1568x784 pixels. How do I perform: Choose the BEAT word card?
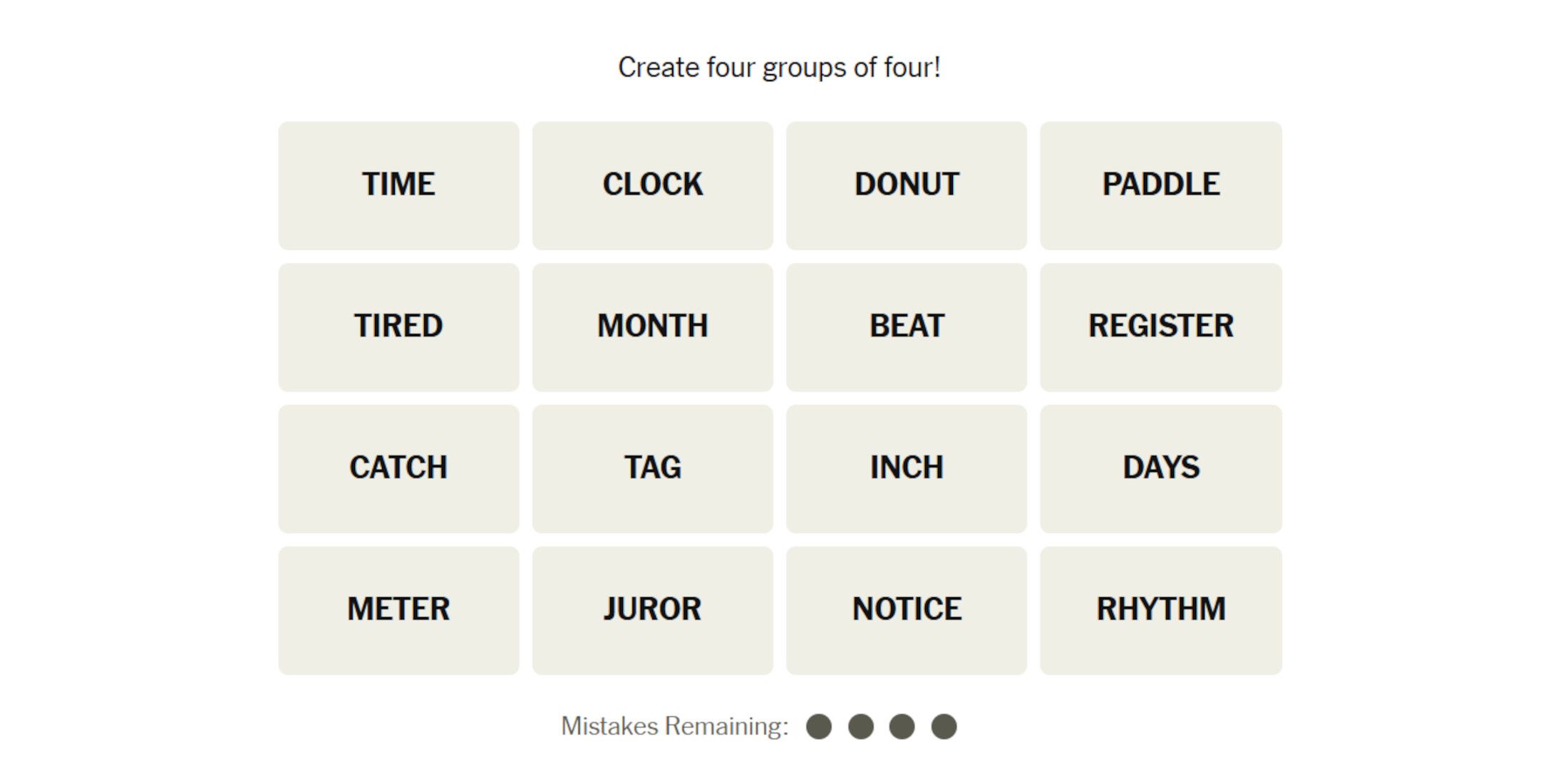(x=907, y=327)
